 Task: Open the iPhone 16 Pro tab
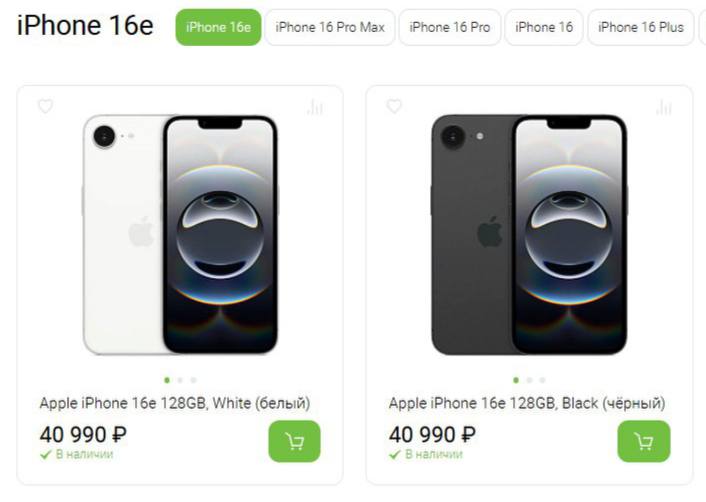tap(450, 27)
